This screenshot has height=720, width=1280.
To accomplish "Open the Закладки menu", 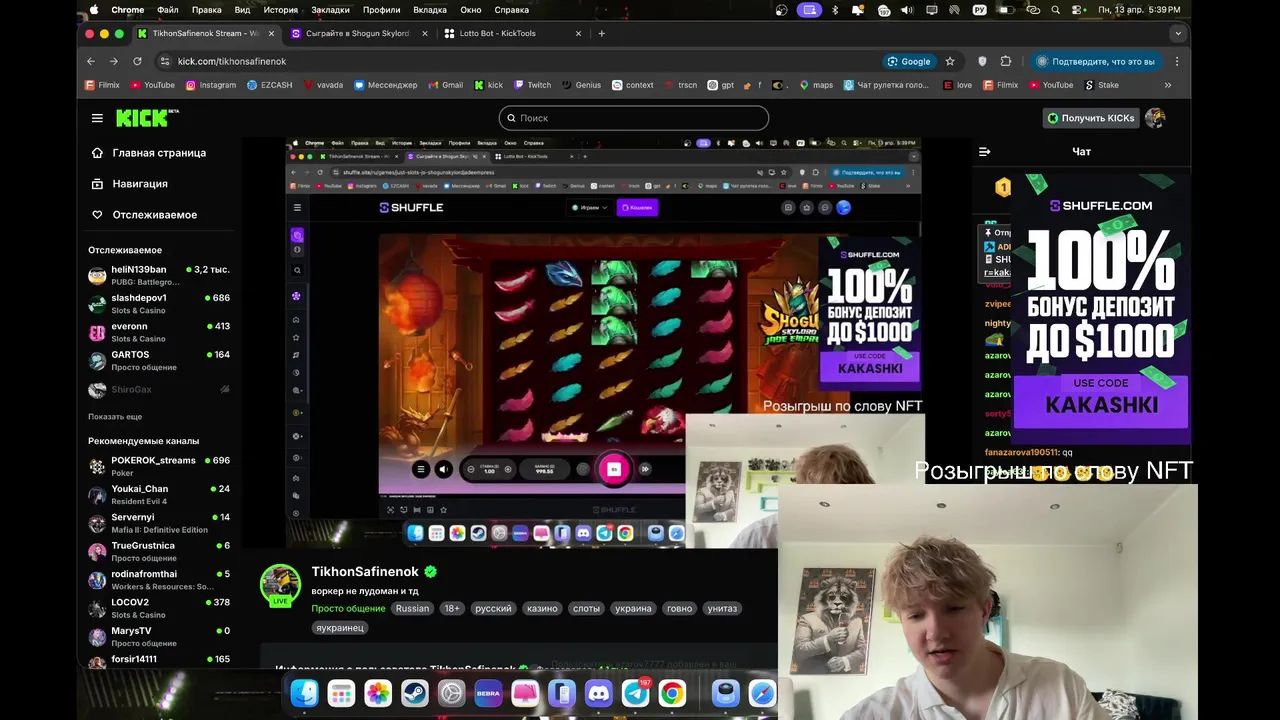I will click(x=330, y=10).
